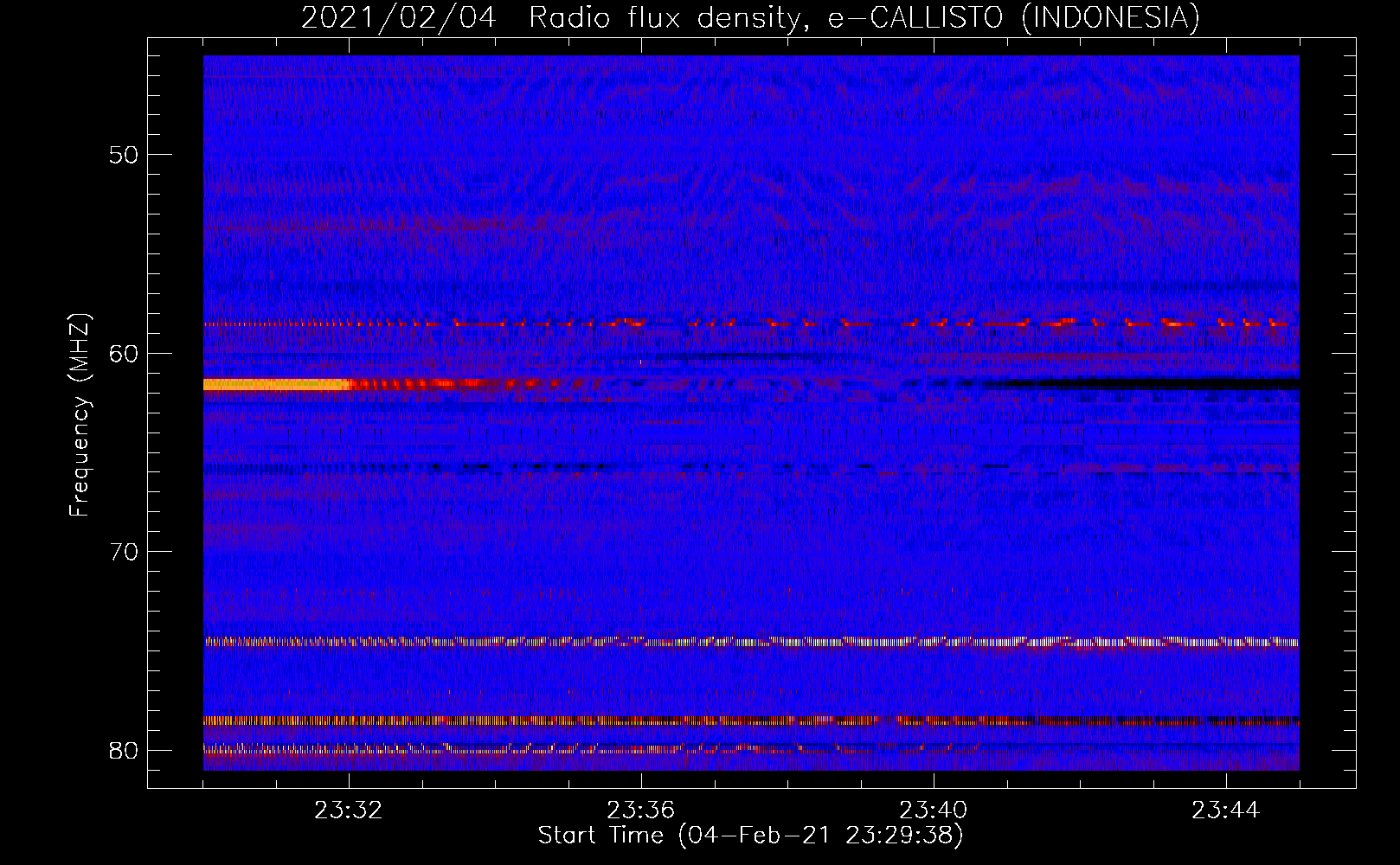Image resolution: width=1400 pixels, height=865 pixels.
Task: Click the 23:32 time tick label
Action: coord(349,811)
